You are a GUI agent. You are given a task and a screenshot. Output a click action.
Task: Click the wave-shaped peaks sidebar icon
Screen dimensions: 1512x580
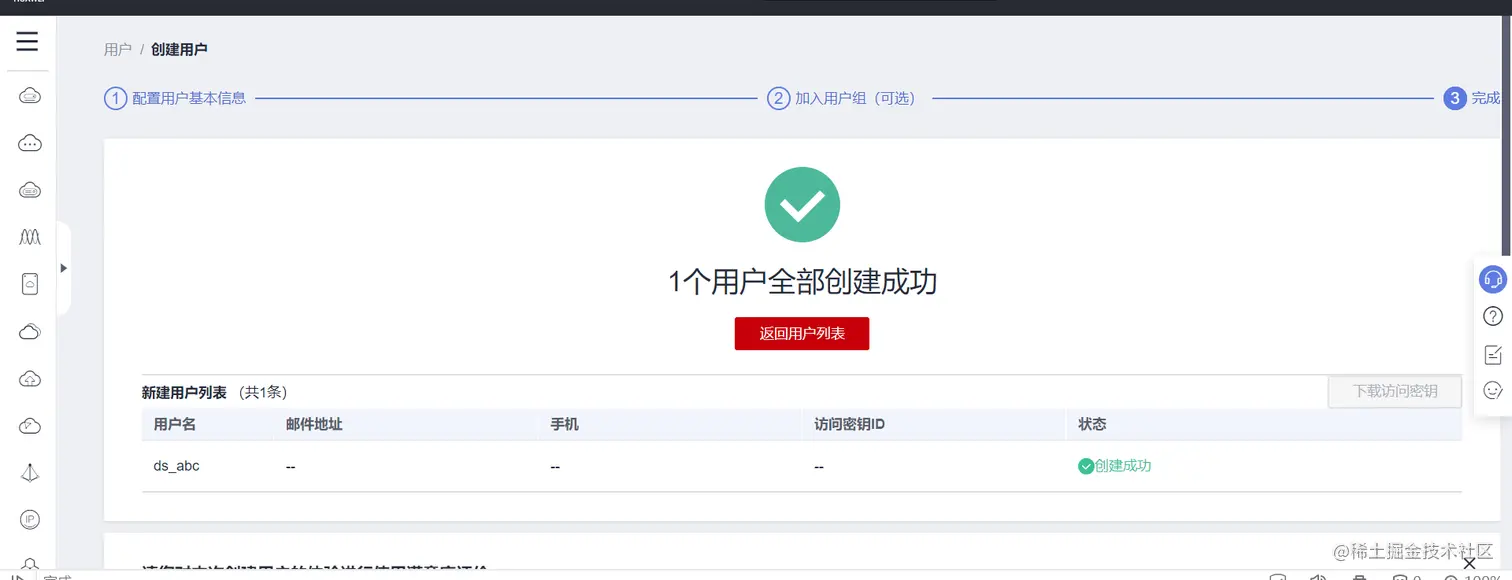pos(30,237)
